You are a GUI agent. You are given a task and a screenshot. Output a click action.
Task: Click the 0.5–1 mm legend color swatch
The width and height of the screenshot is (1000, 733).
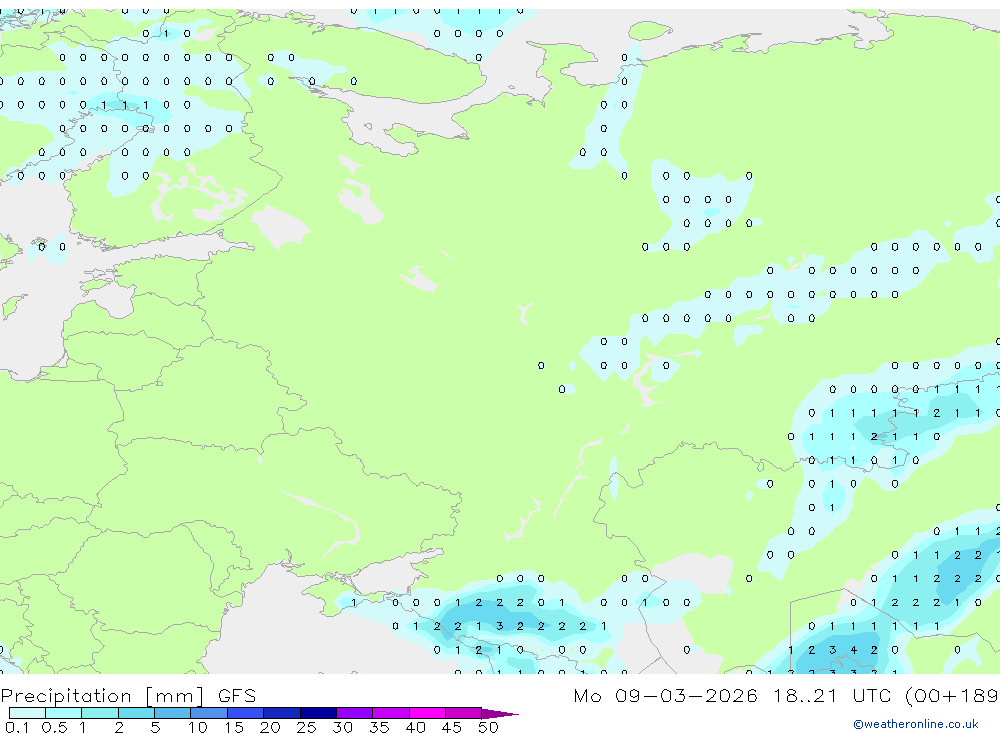point(63,713)
